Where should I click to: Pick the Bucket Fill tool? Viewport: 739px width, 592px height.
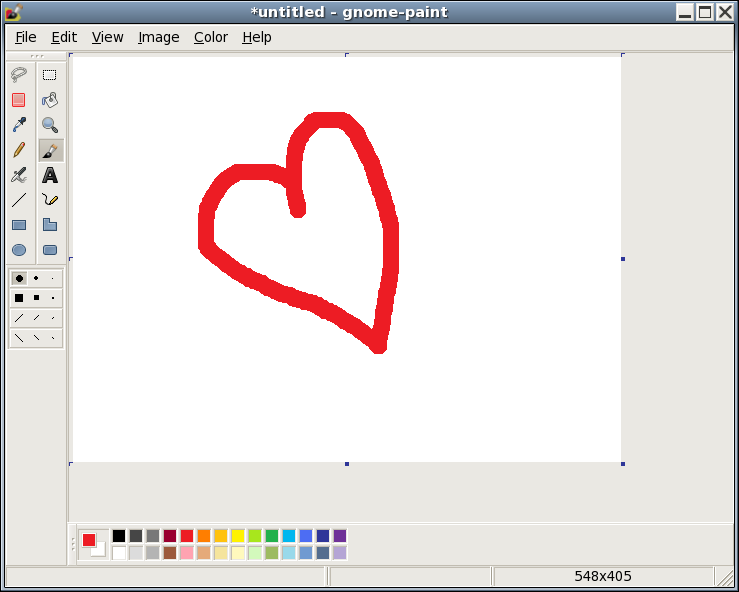point(50,100)
